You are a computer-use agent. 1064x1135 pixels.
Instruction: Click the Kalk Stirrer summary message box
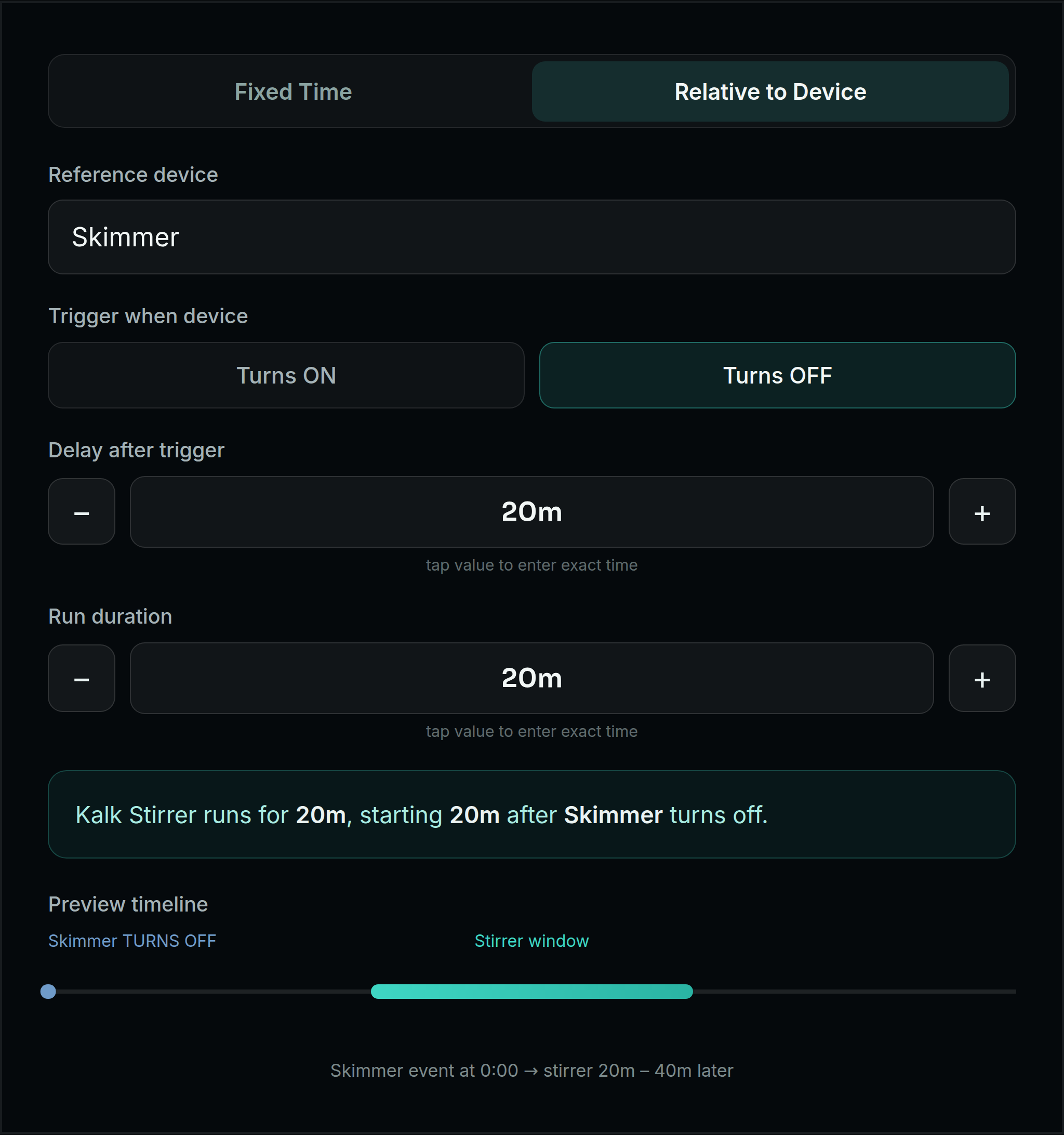tap(531, 815)
